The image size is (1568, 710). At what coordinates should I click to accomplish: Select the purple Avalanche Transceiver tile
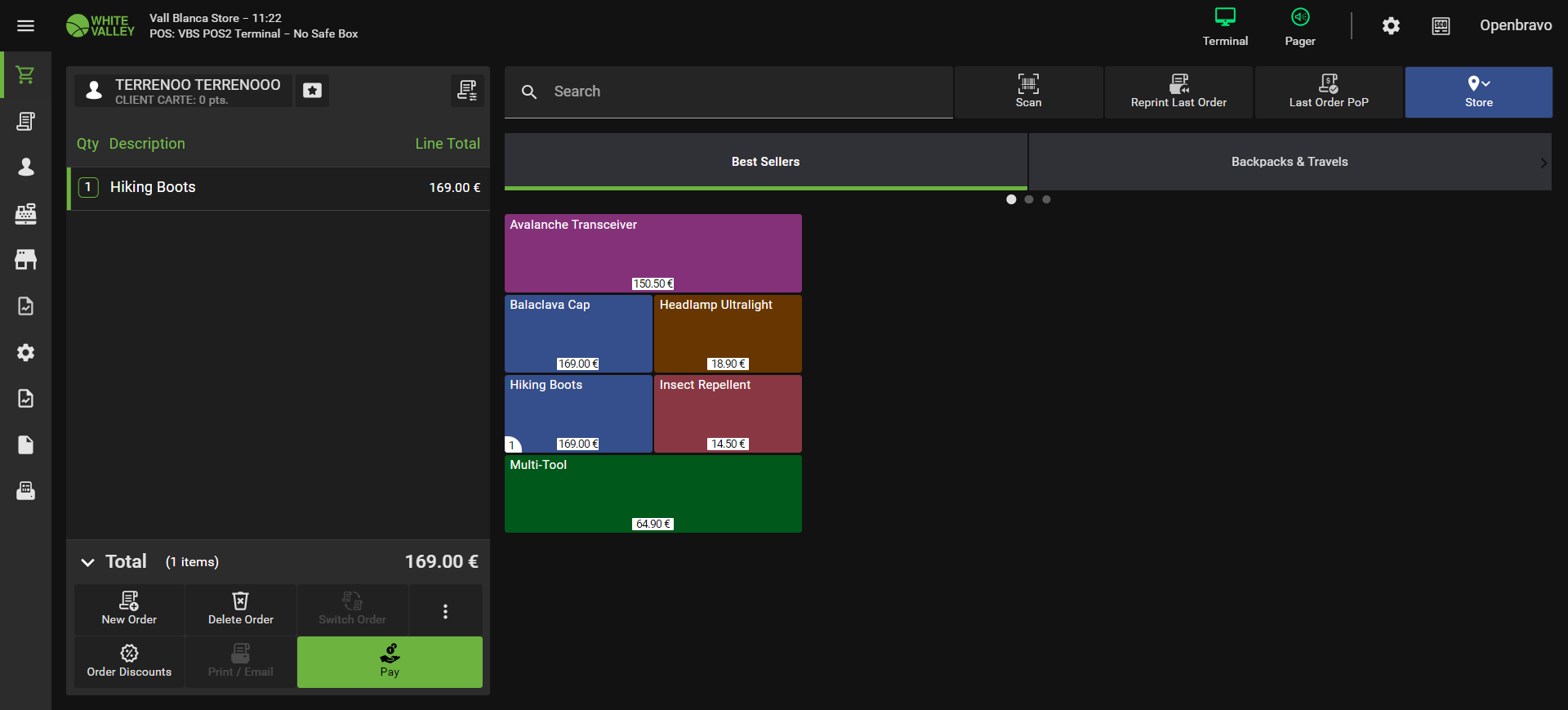(653, 253)
